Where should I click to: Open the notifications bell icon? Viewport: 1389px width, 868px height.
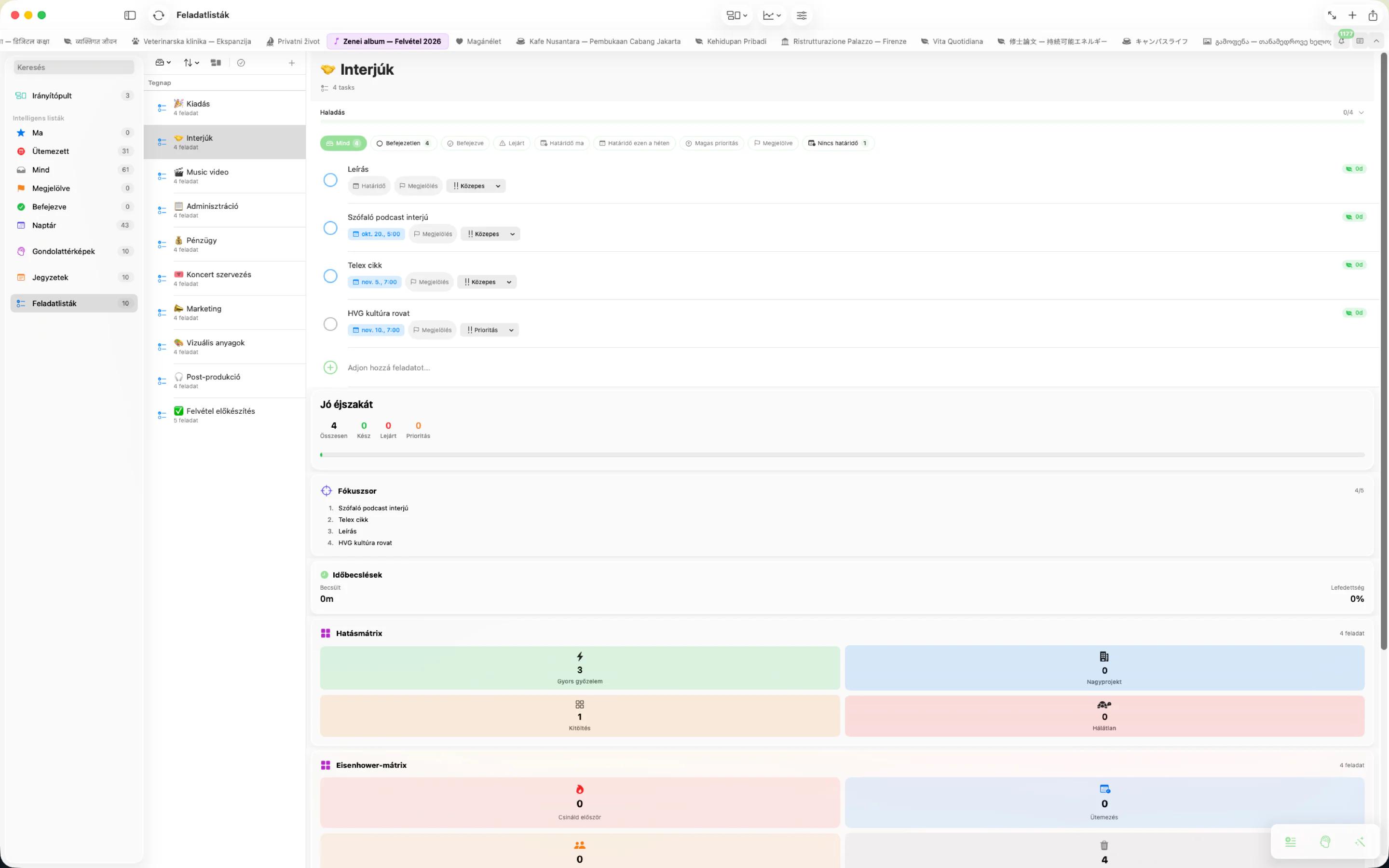point(1341,41)
